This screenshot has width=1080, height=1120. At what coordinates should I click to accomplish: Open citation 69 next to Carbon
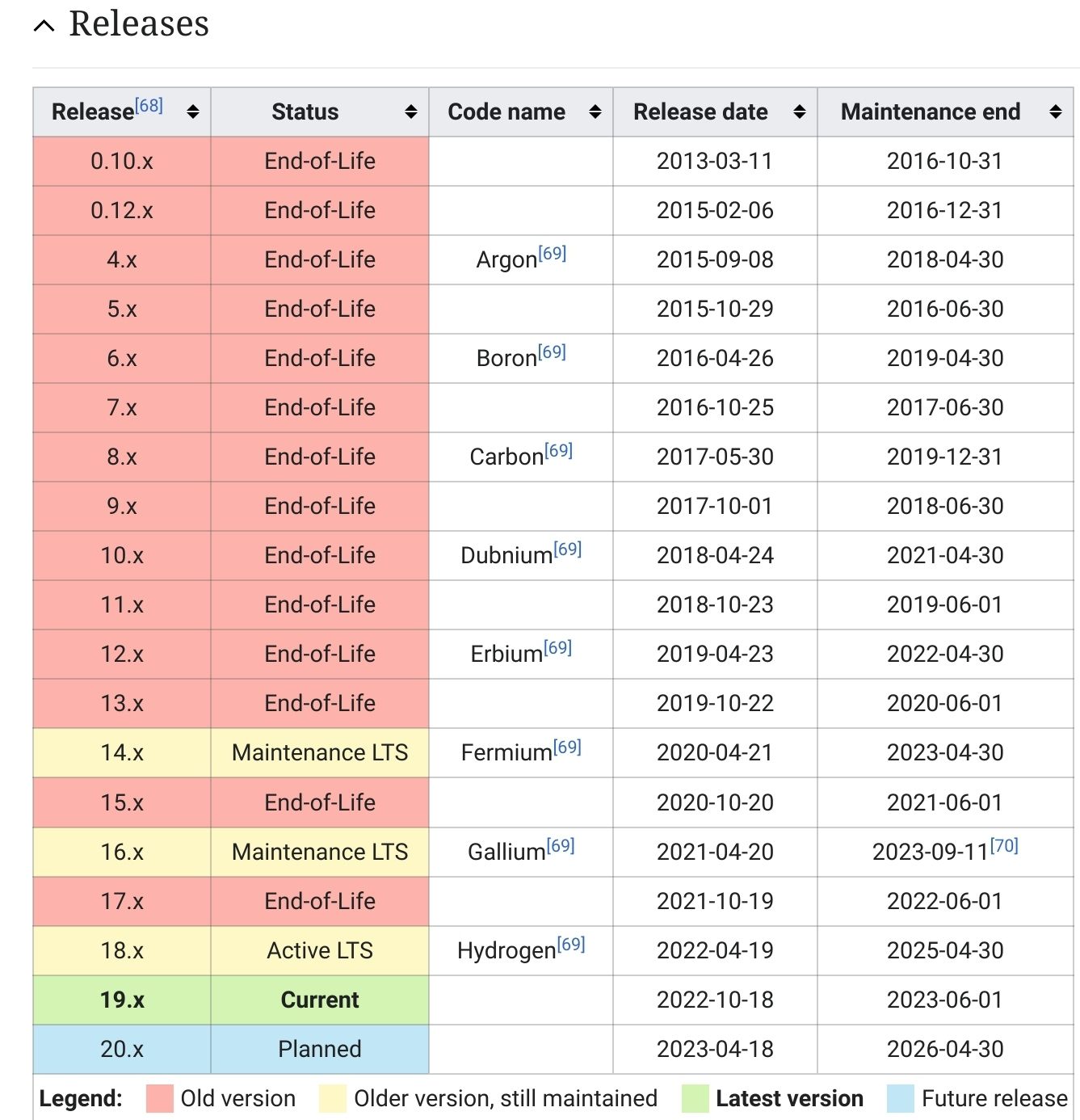coord(559,450)
